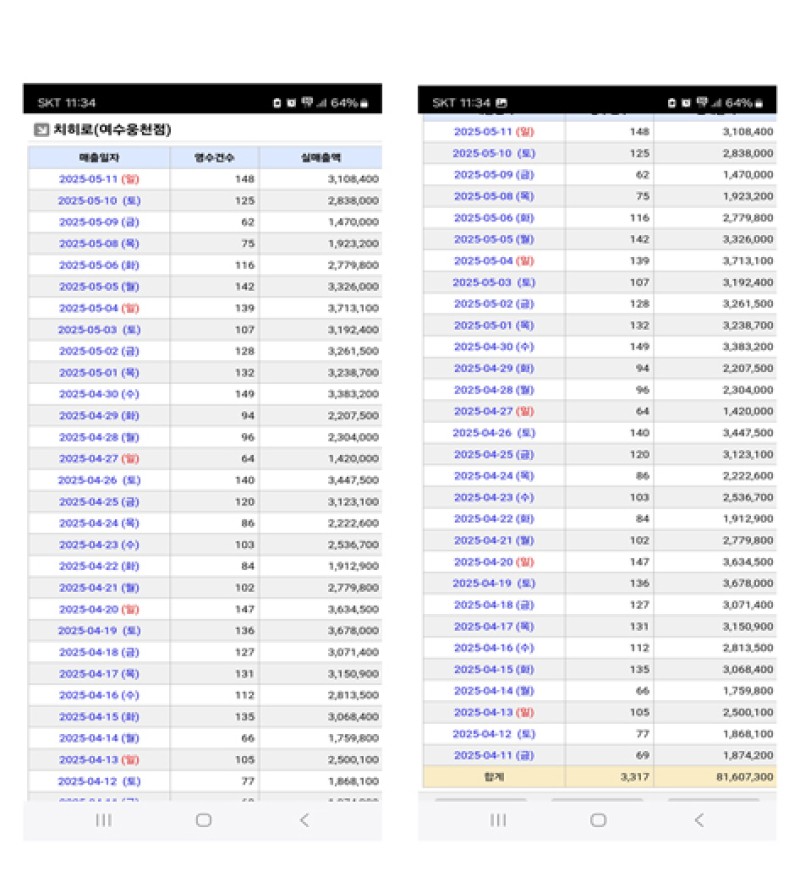
Task: Tap the back arrow on left phone screen
Action: click(x=305, y=820)
